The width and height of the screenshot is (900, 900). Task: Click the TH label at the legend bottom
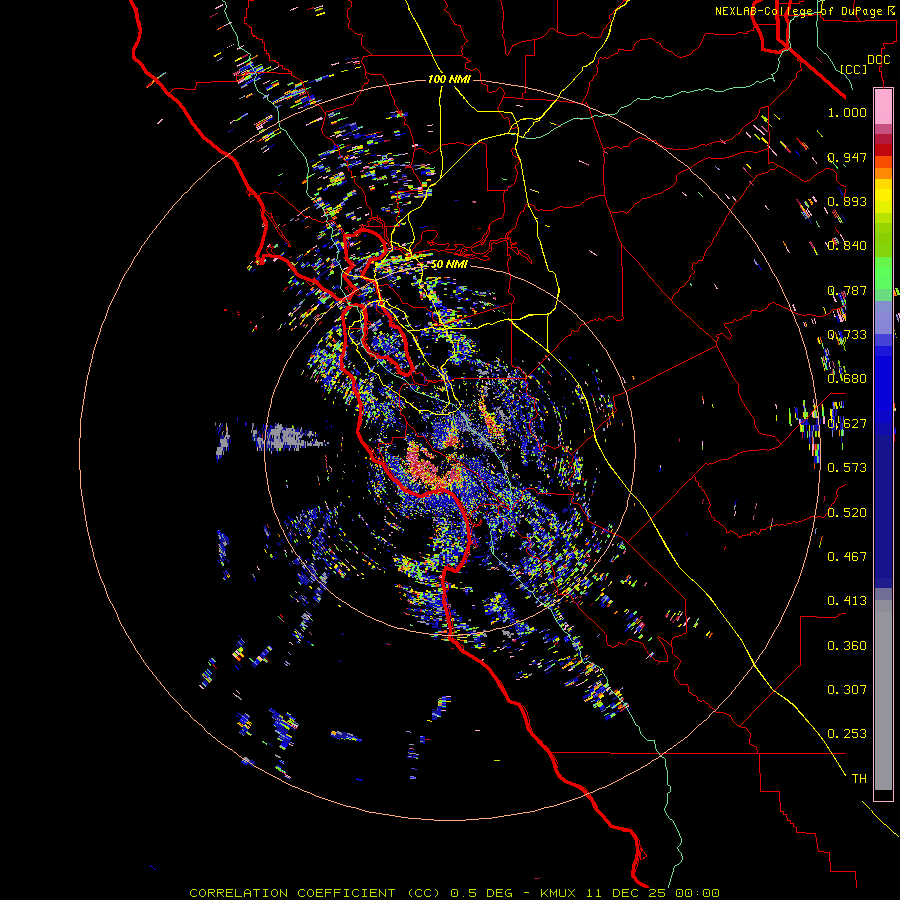(859, 779)
